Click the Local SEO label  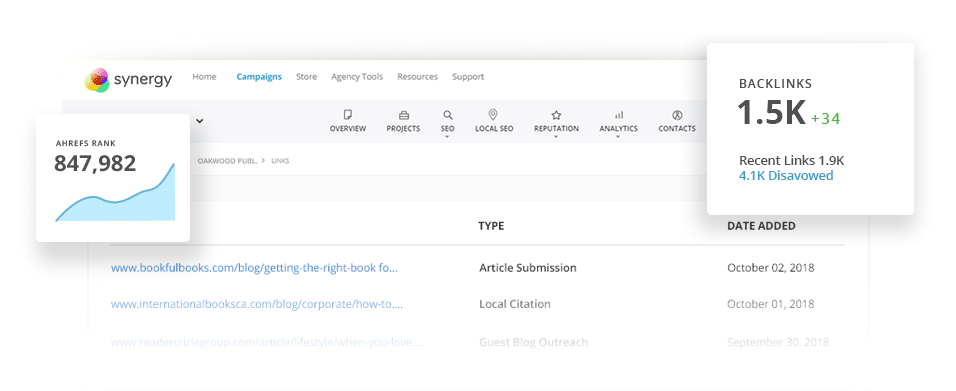(494, 129)
